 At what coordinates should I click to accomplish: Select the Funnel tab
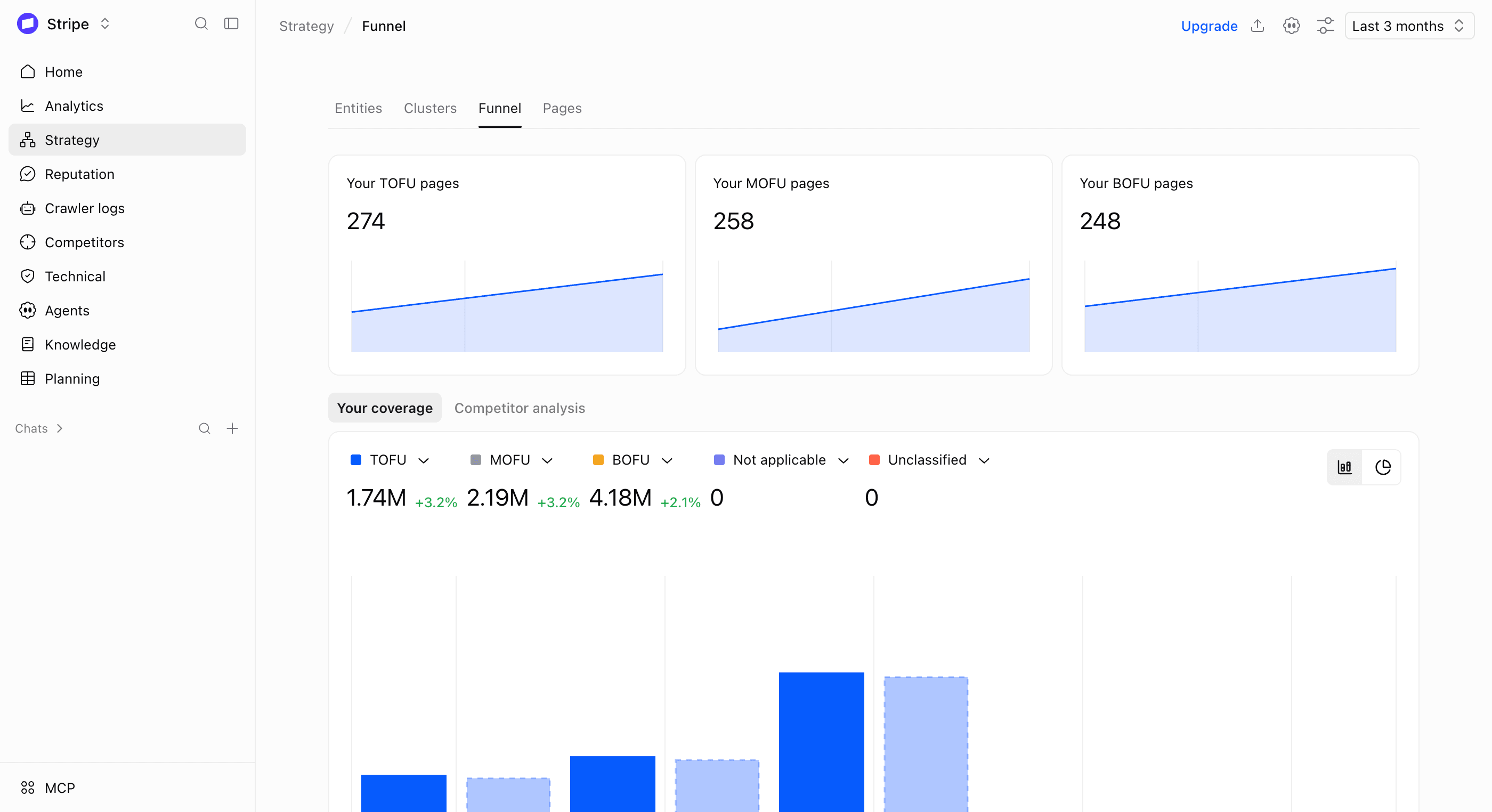(500, 108)
